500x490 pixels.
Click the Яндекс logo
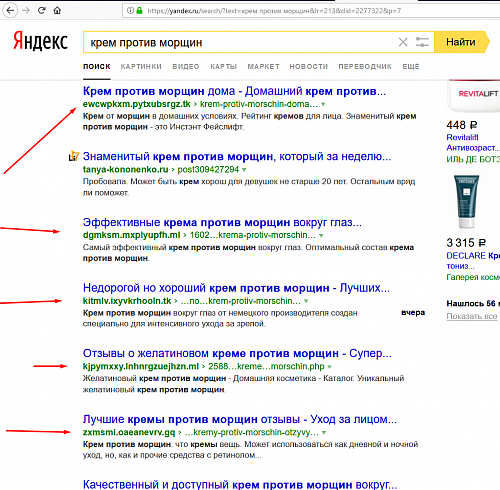pyautogui.click(x=40, y=41)
